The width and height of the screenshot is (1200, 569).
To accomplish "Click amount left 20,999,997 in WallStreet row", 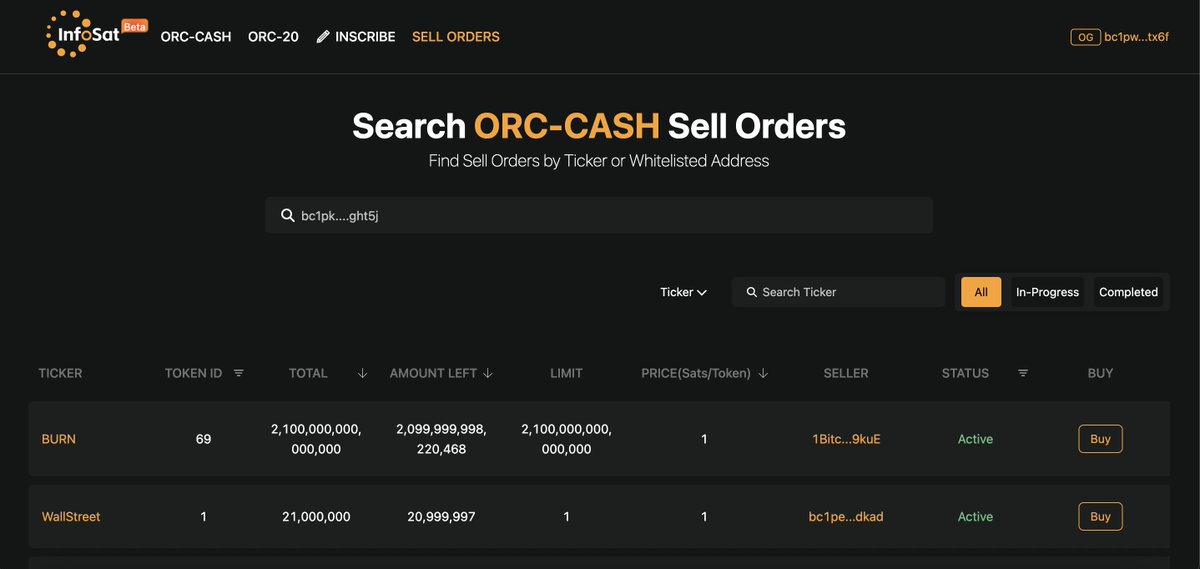I will [x=441, y=517].
